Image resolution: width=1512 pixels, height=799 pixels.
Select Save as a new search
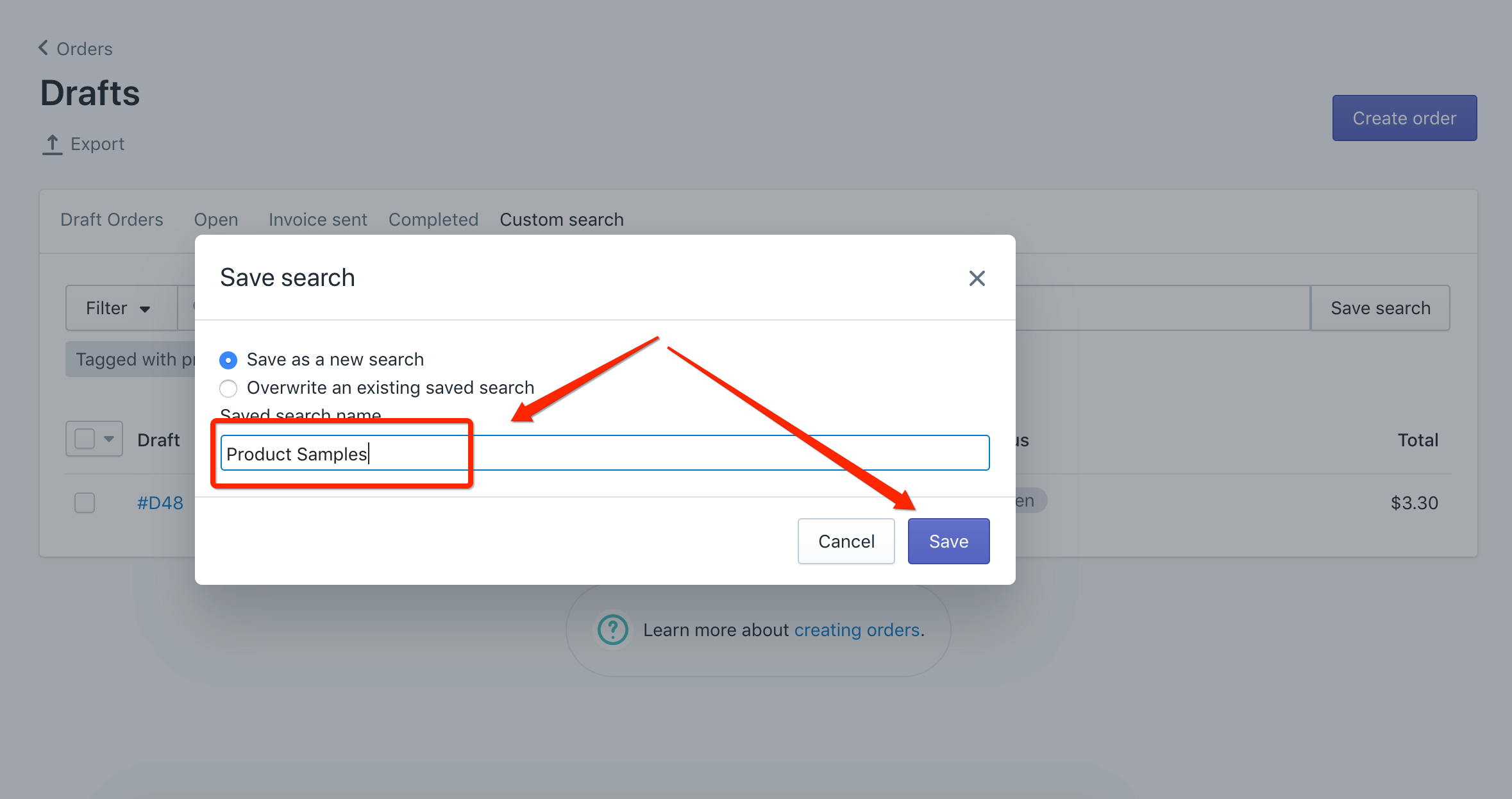point(228,360)
